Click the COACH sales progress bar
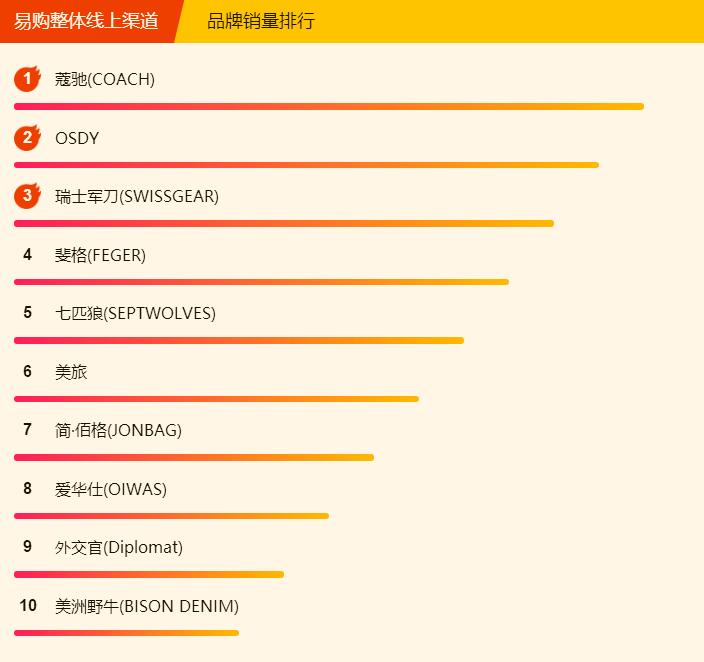Image resolution: width=704 pixels, height=662 pixels. point(329,106)
